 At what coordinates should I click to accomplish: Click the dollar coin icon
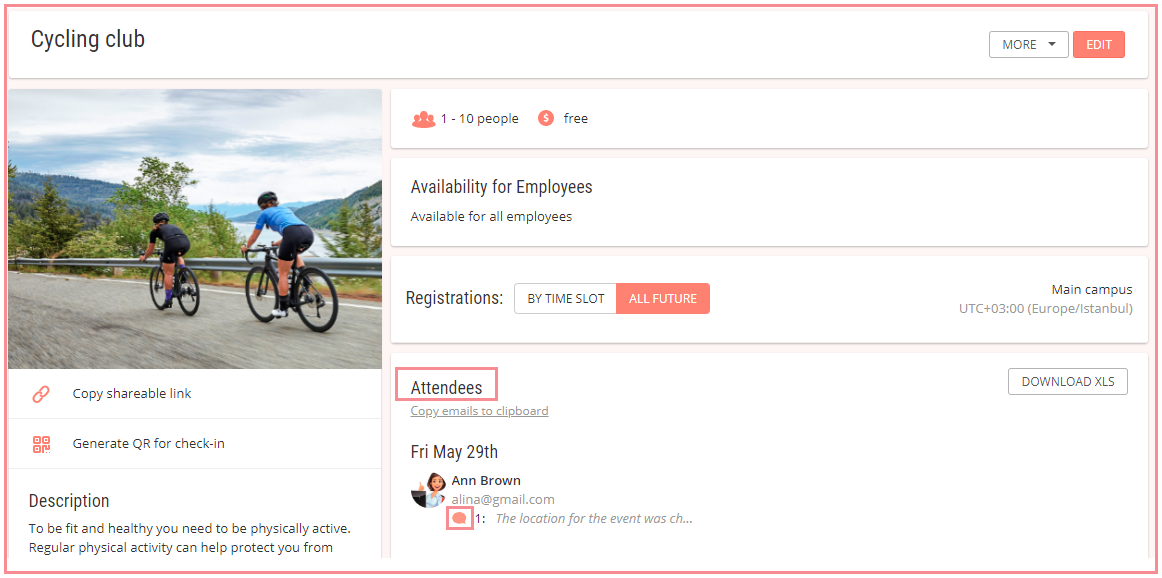(546, 118)
